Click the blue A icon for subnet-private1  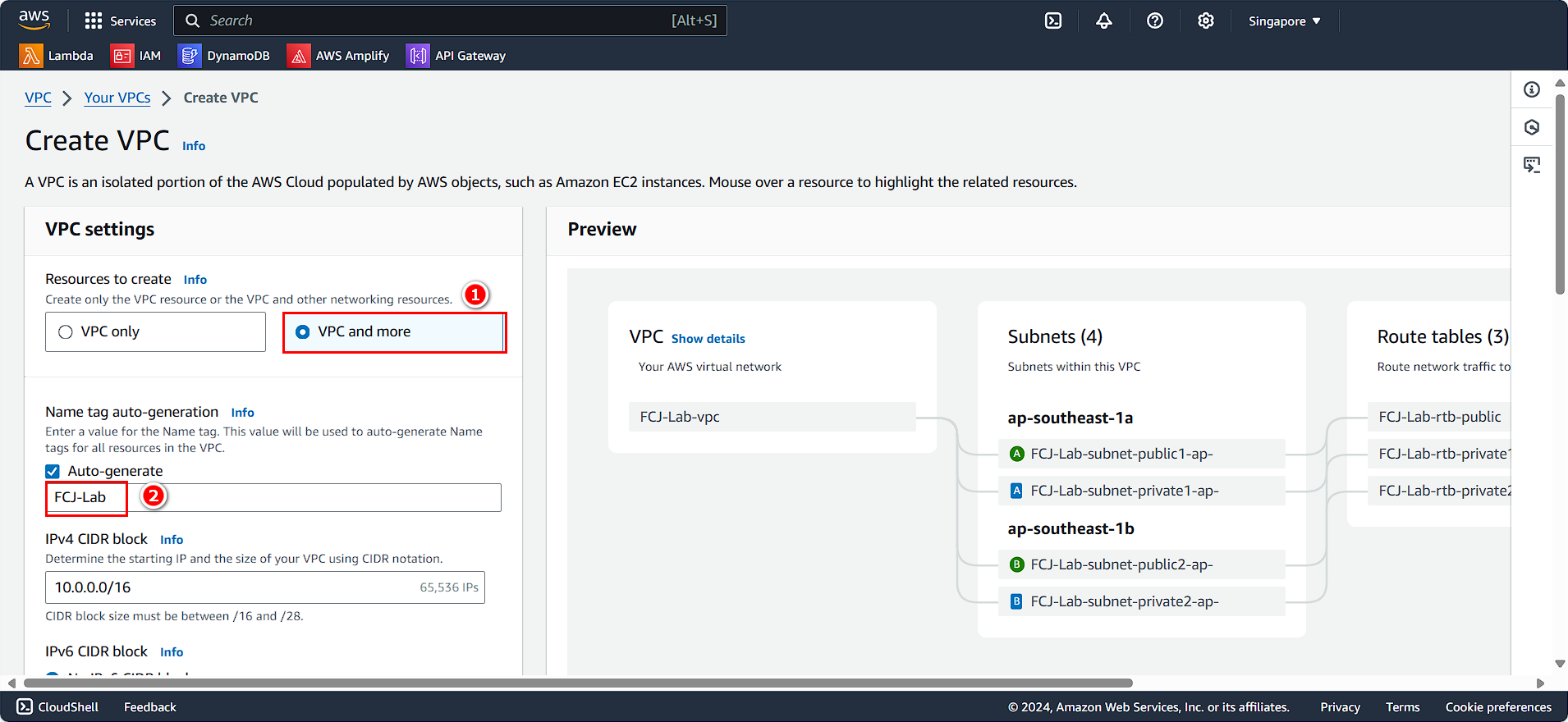(1016, 491)
